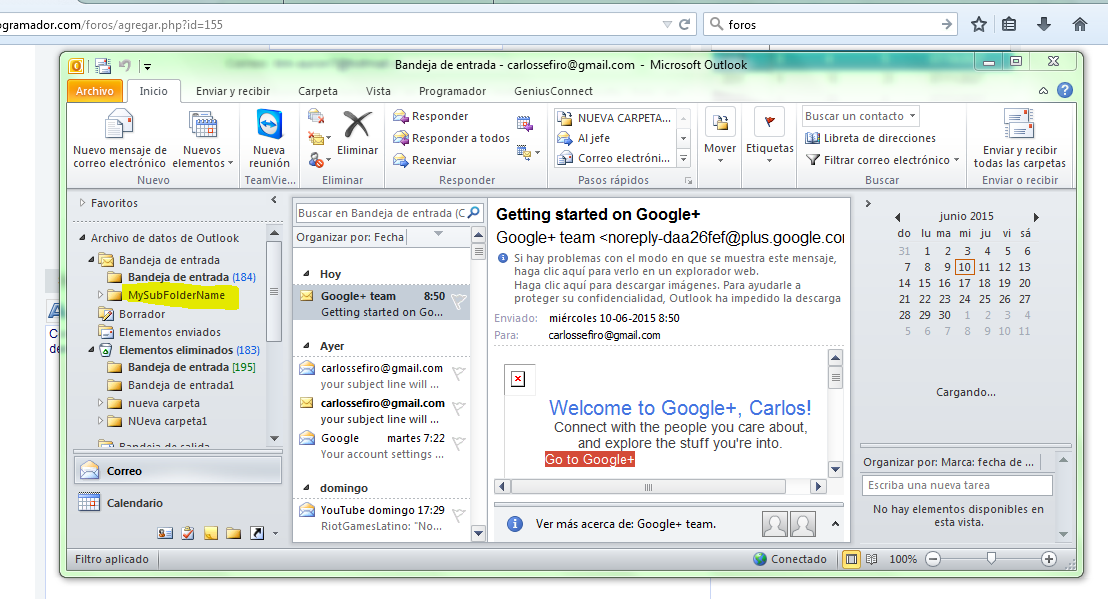This screenshot has width=1108, height=599.
Task: Switch to the Carpeta tab
Action: coord(318,91)
